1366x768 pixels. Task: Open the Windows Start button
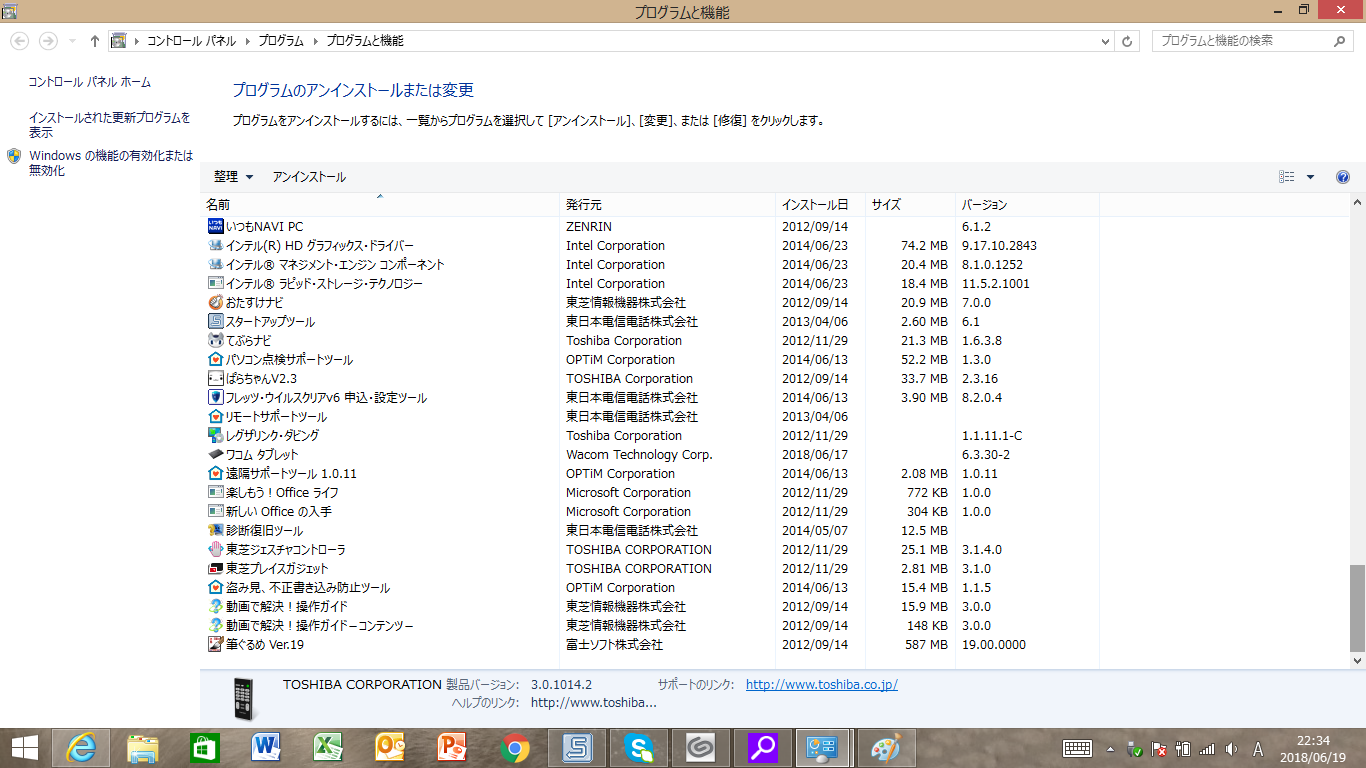[x=24, y=748]
